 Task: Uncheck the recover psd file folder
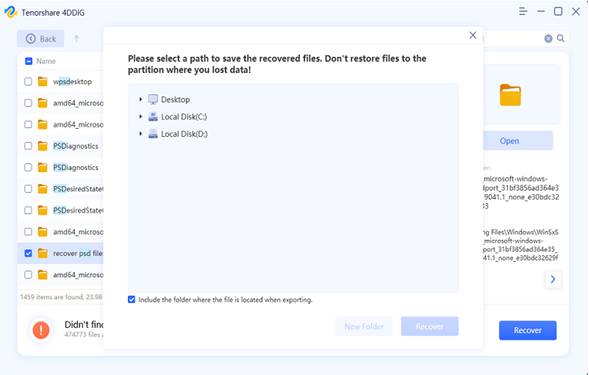click(28, 253)
